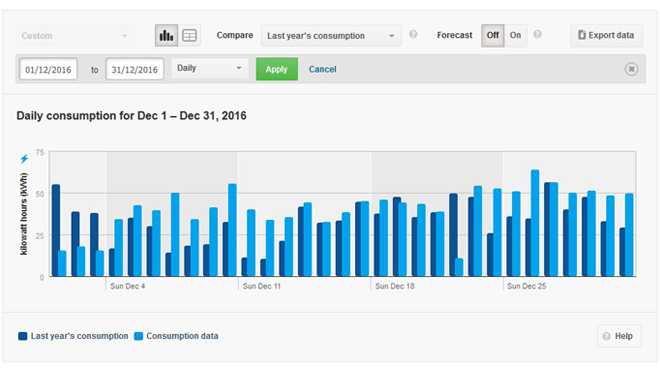The image size is (660, 372).
Task: Click the Cancel link
Action: click(x=322, y=69)
